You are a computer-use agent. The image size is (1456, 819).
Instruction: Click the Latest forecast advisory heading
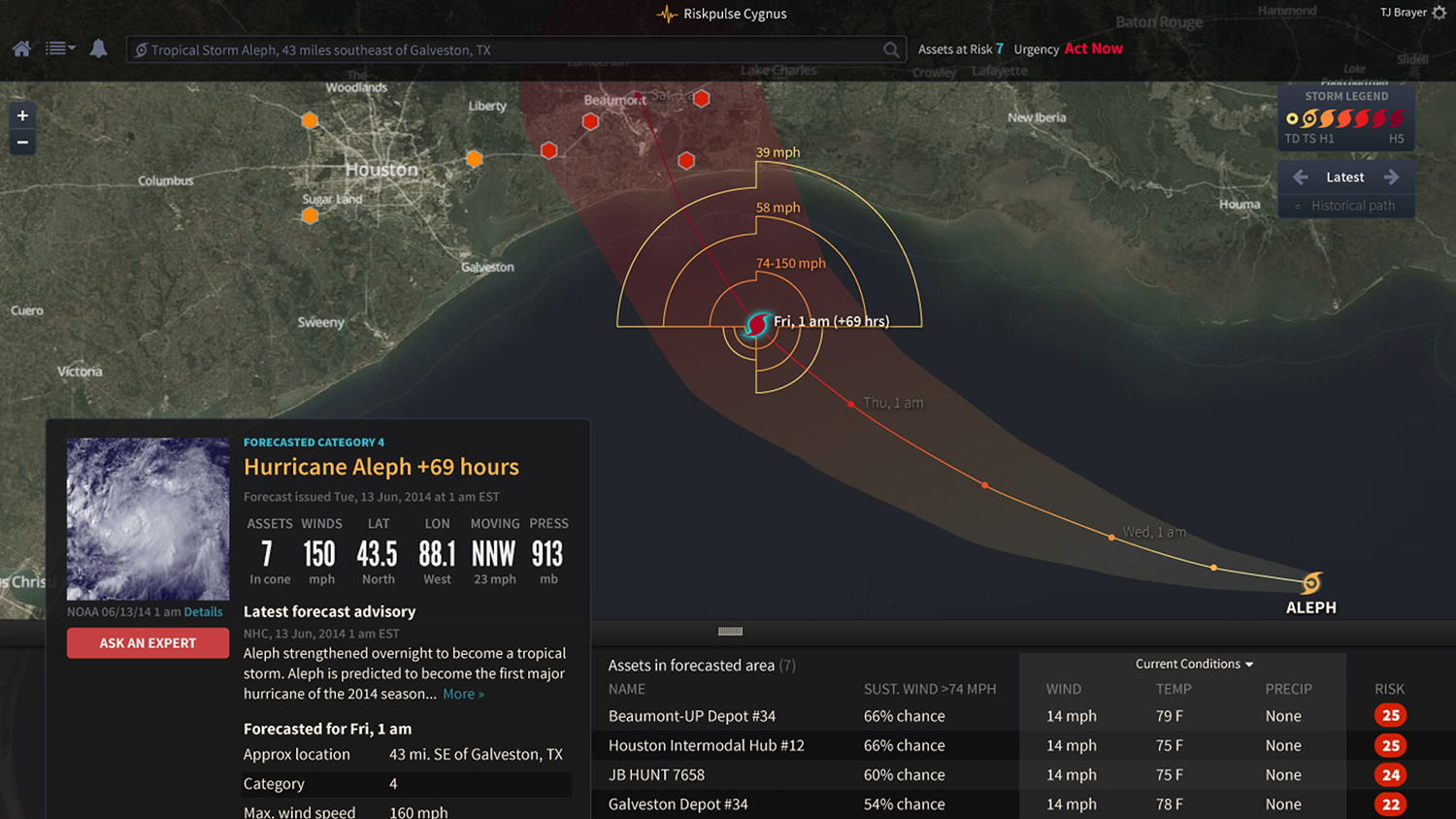(329, 611)
